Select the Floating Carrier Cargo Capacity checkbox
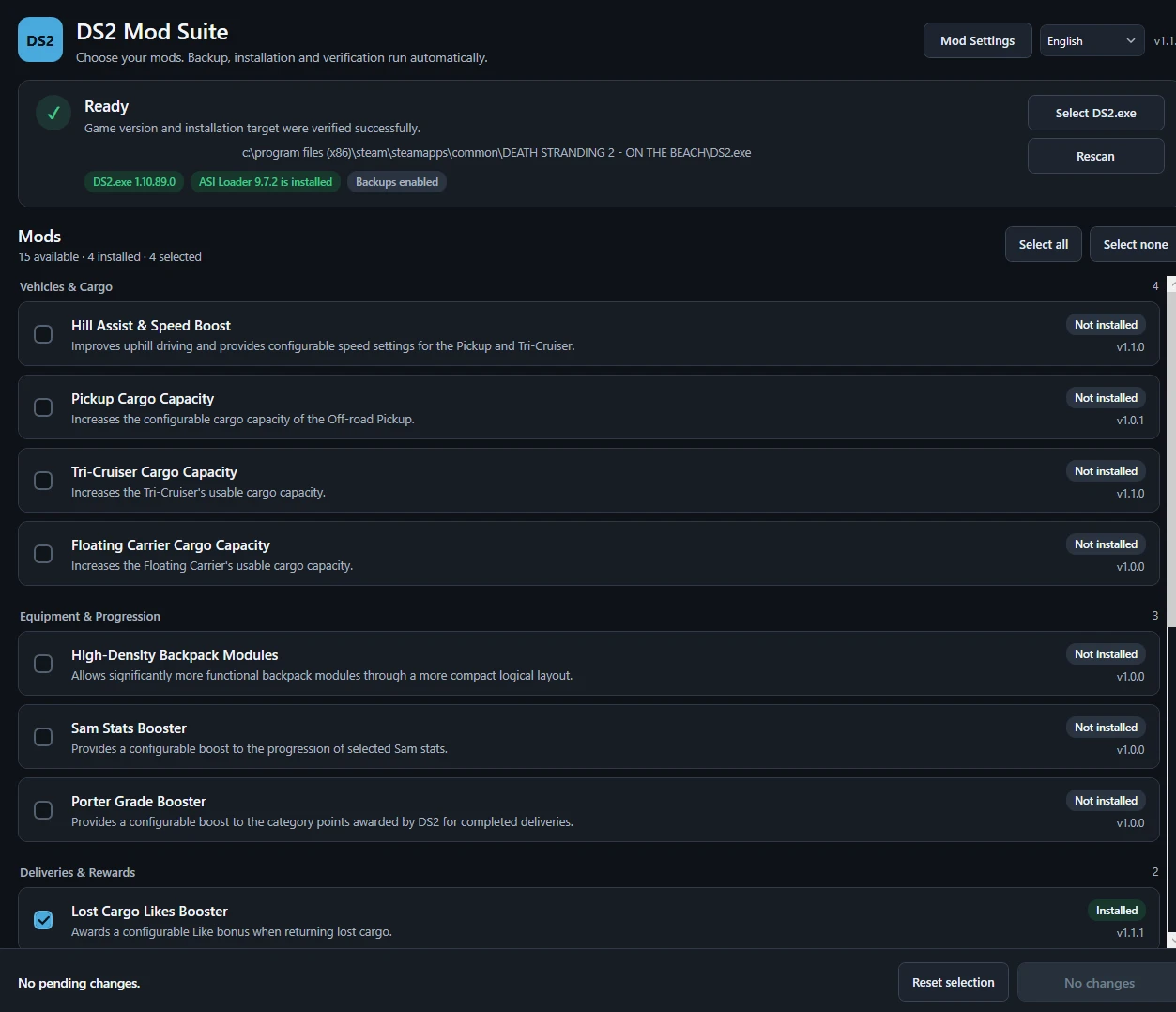1176x1012 pixels. (43, 554)
